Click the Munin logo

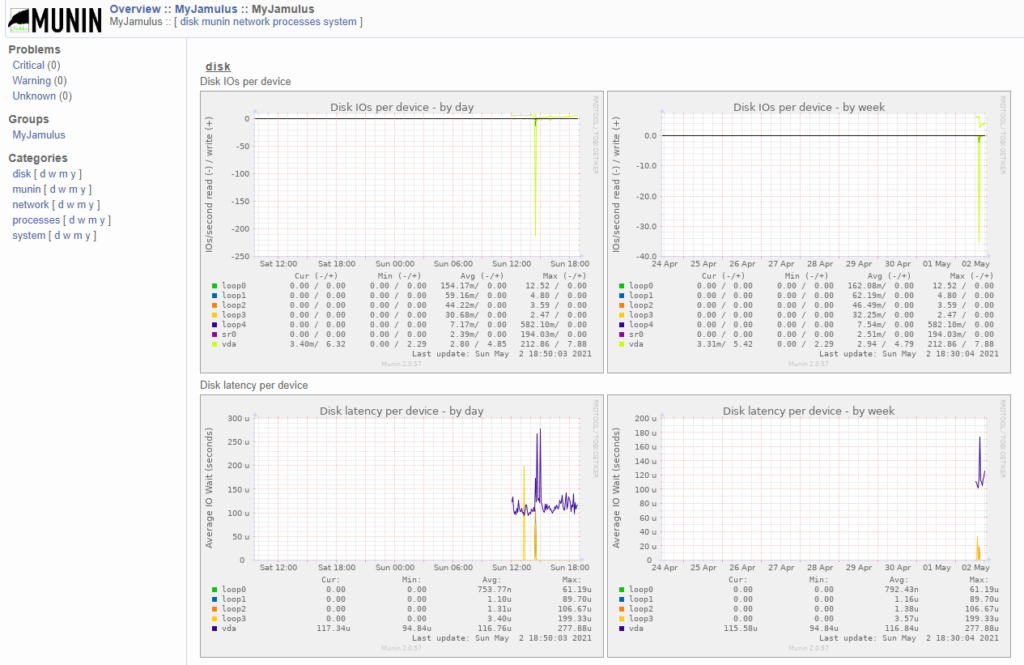click(x=56, y=20)
